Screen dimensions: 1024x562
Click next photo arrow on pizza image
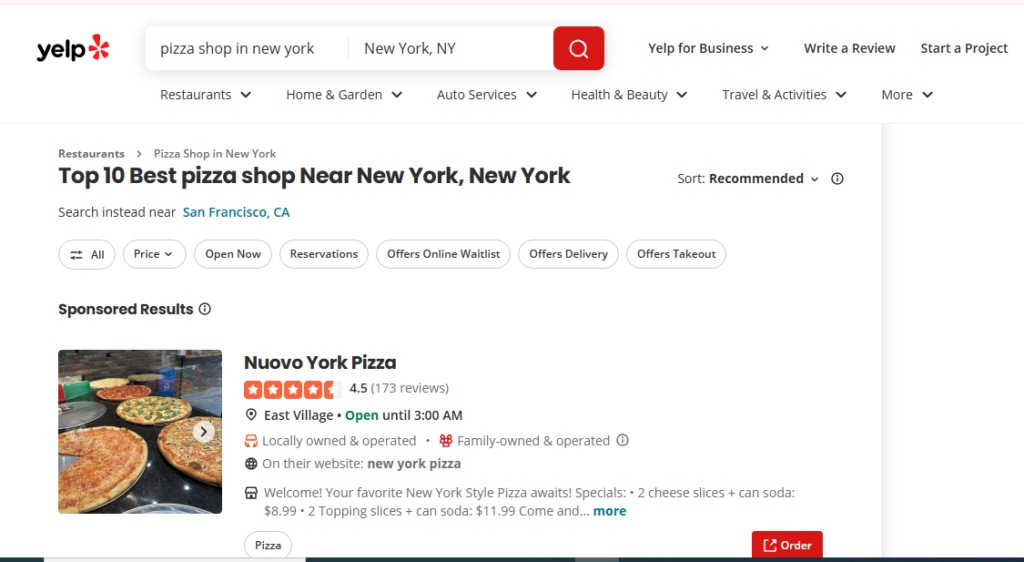pyautogui.click(x=204, y=431)
